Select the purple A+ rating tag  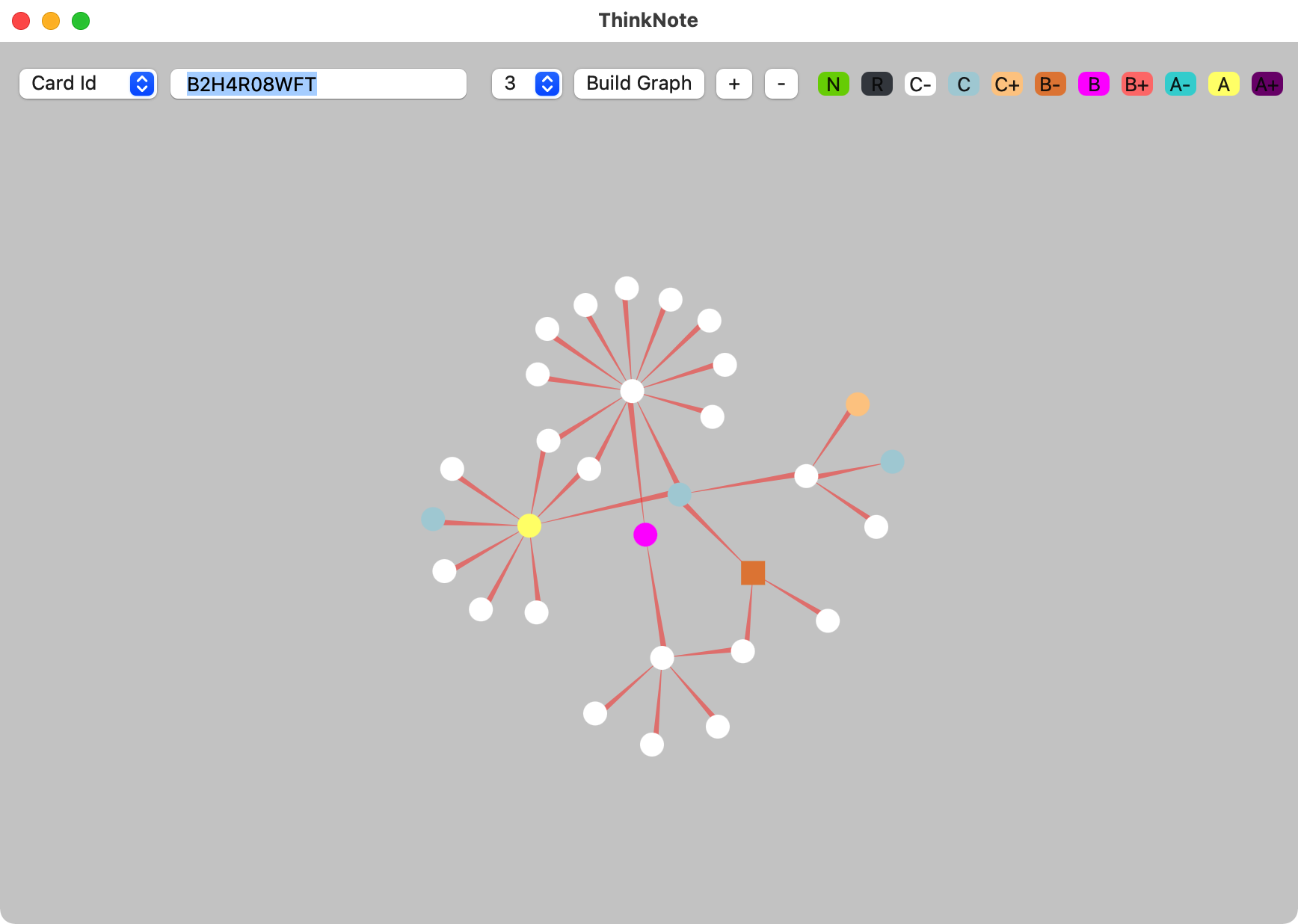point(1267,84)
